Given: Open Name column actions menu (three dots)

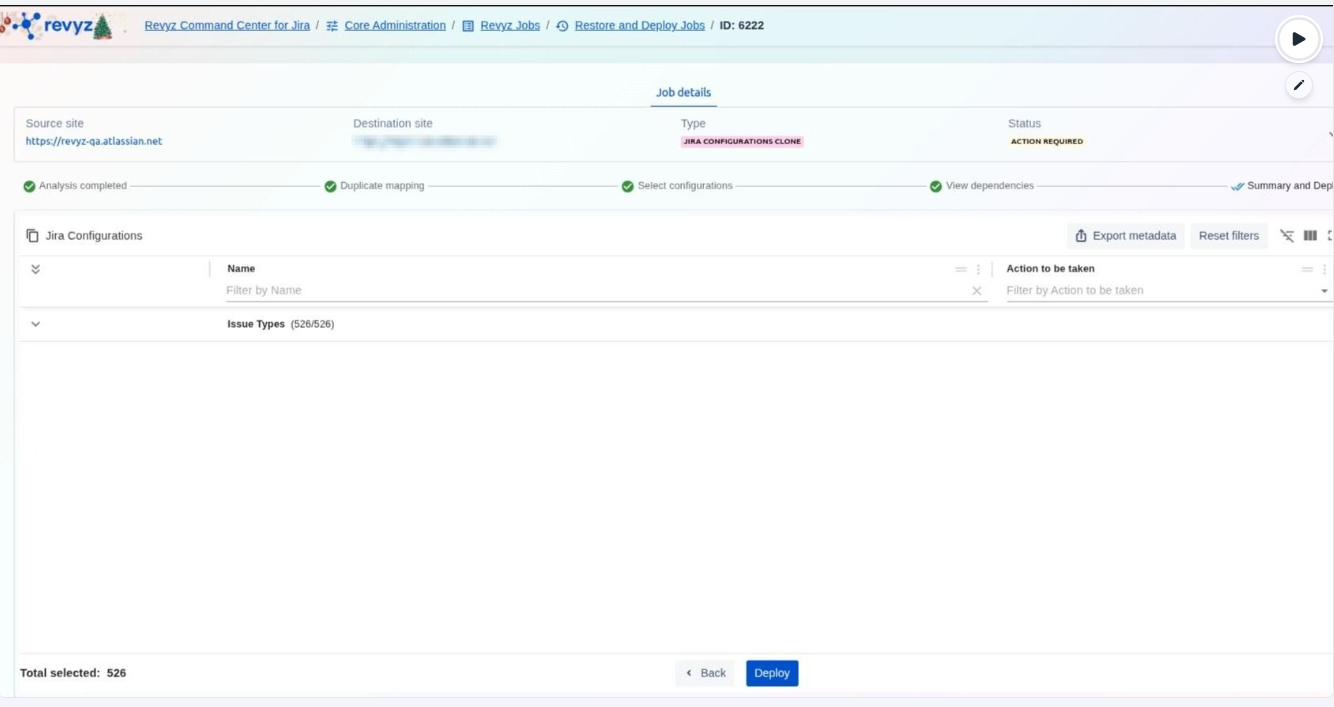Looking at the screenshot, I should point(978,269).
